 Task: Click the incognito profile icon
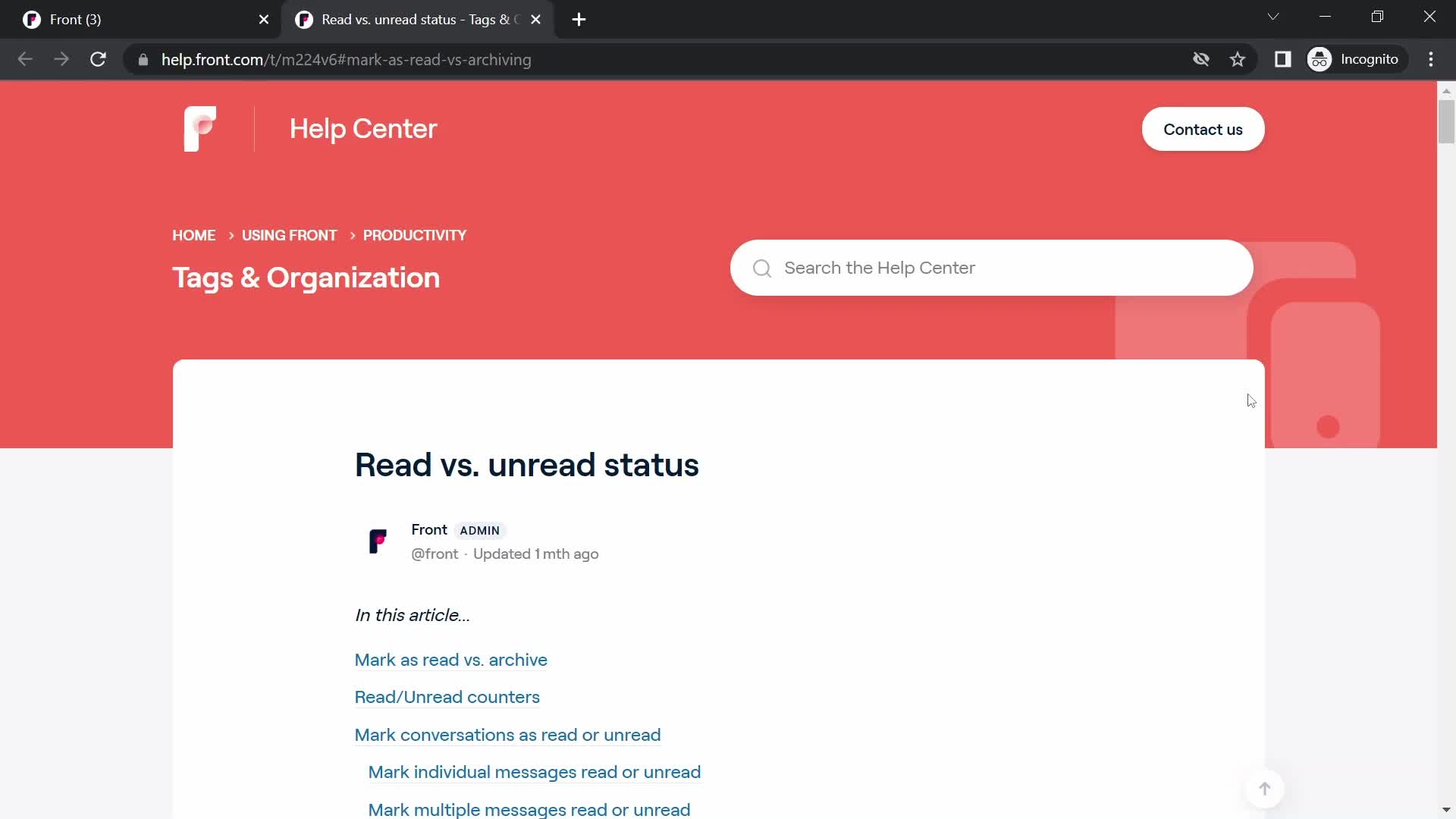point(1321,60)
